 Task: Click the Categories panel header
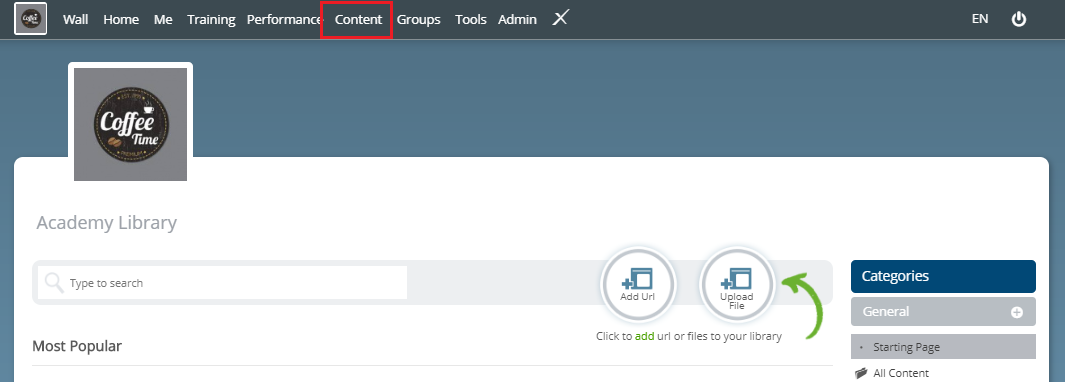pyautogui.click(x=943, y=276)
